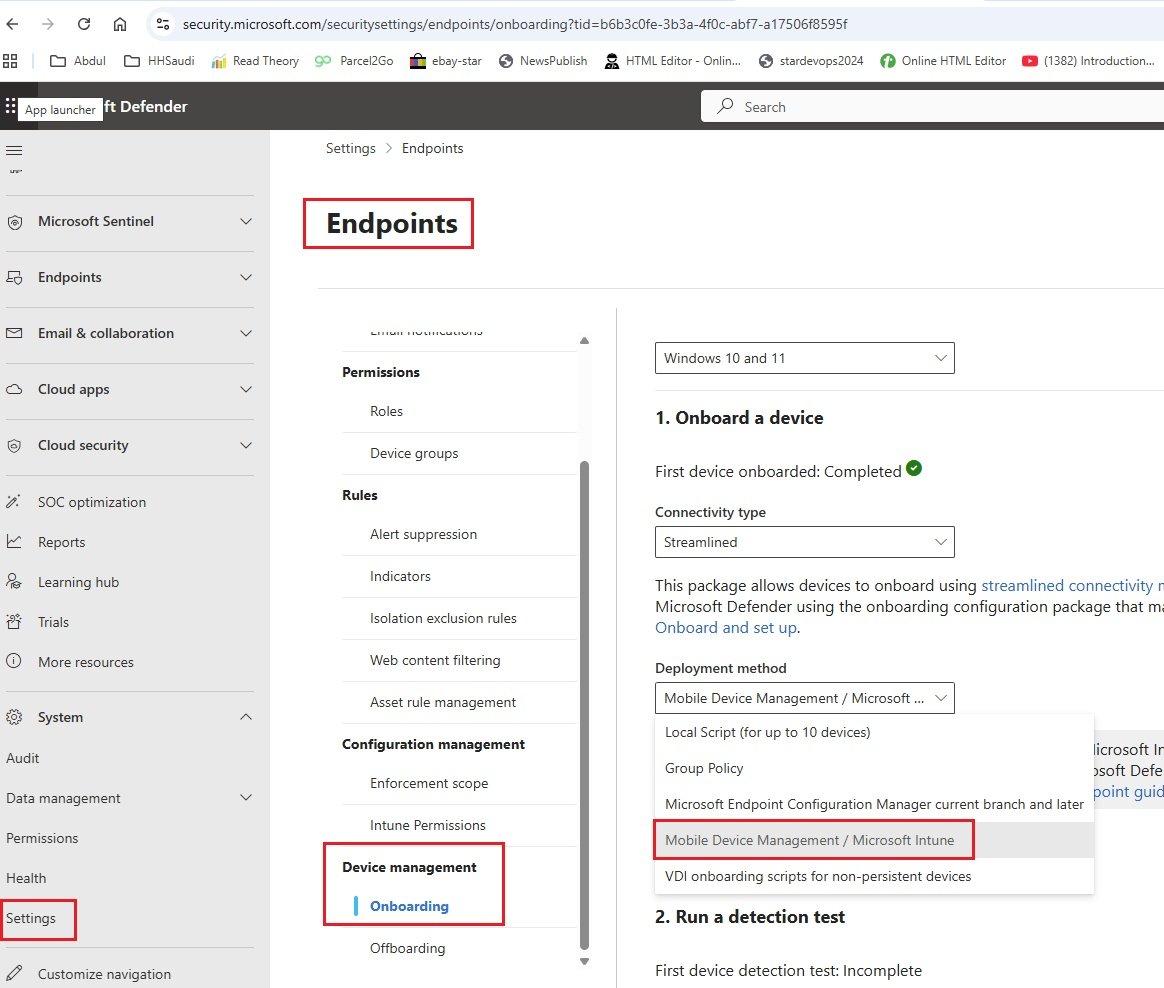Click Endpoints breadcrumb link
This screenshot has width=1164, height=988.
coord(433,148)
